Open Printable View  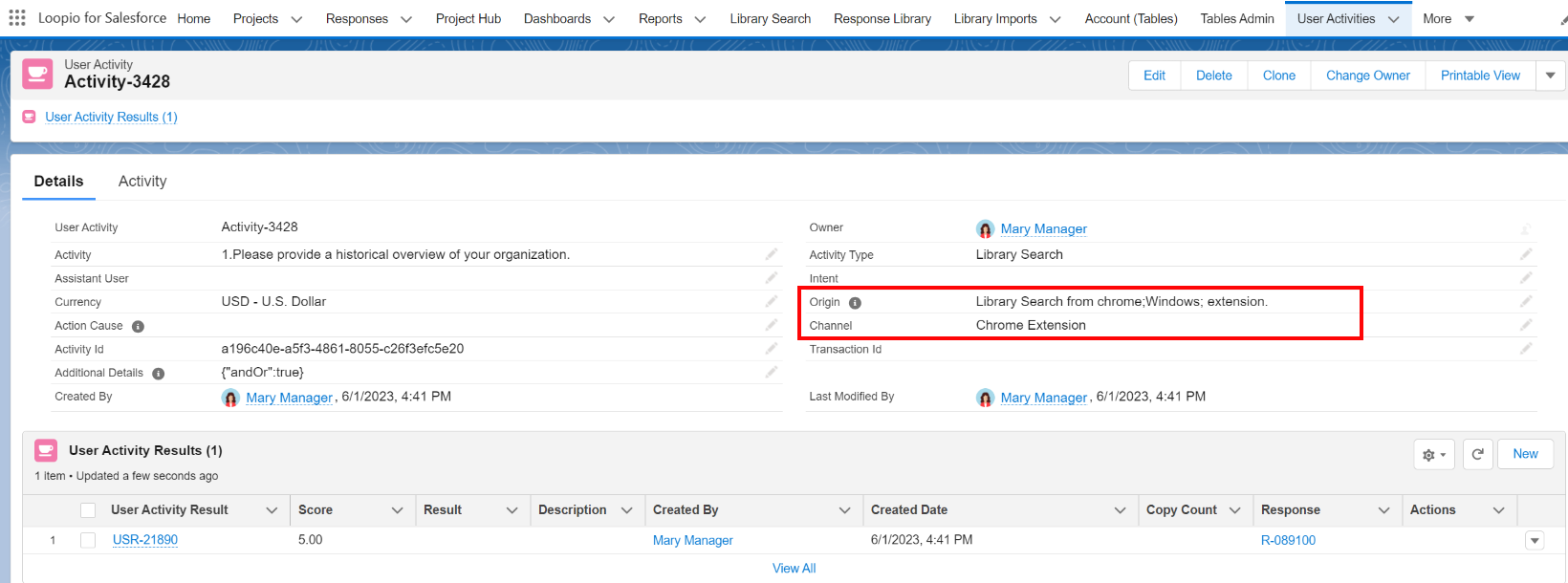(1480, 76)
